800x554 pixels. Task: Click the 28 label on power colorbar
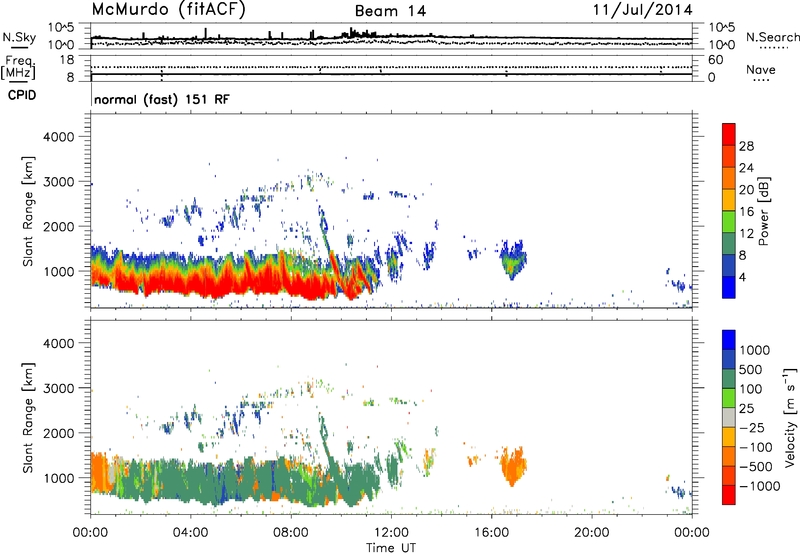click(746, 146)
